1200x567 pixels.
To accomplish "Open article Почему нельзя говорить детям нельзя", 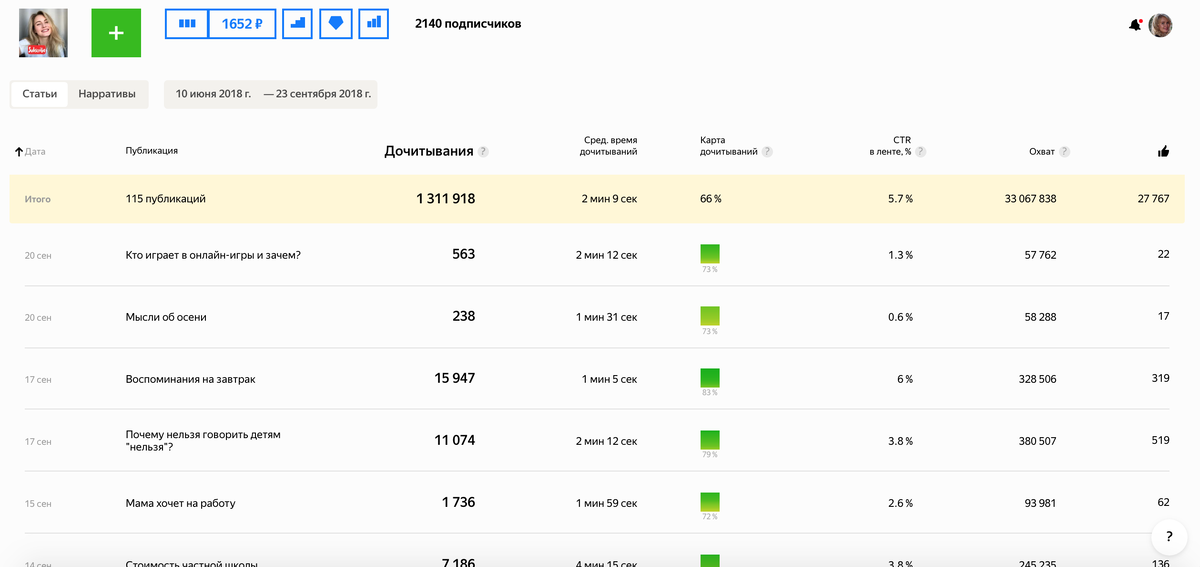I will (203, 441).
